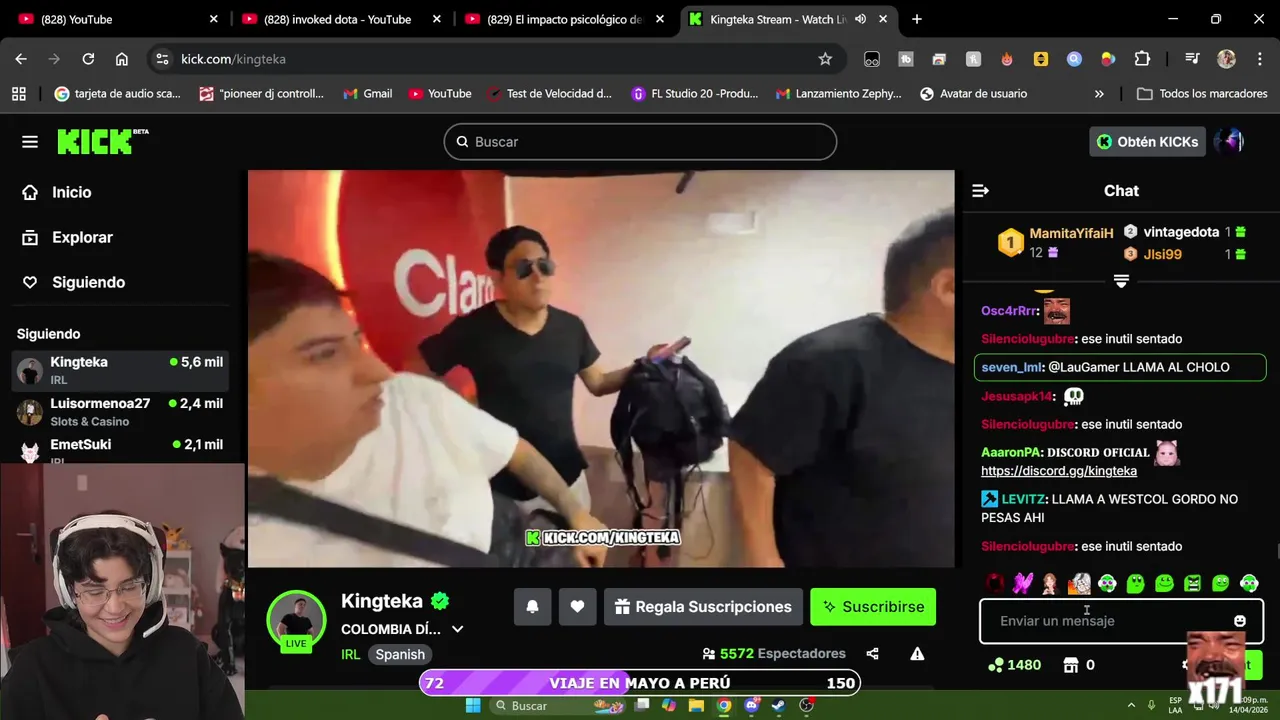Select Luisormenoa27 in followed channels
This screenshot has height=720, width=1280.
tap(122, 411)
